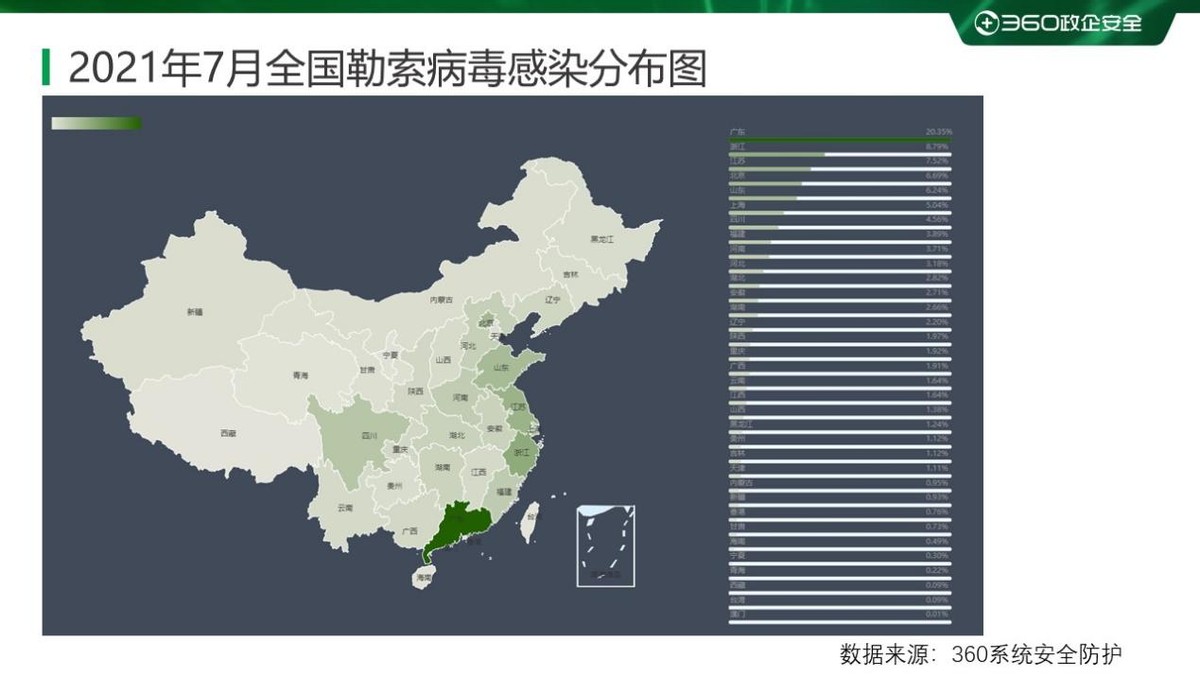1200x675 pixels.
Task: Click the Taiwan inset box
Action: click(604, 545)
